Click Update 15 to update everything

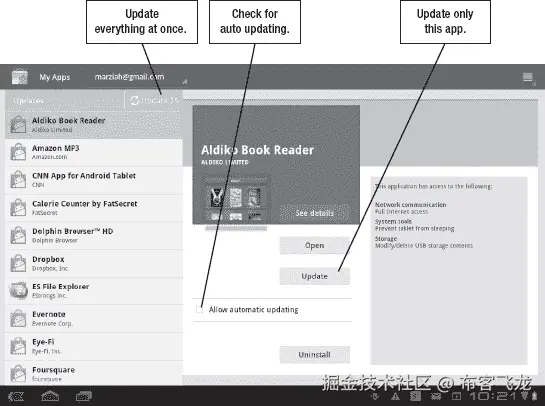[154, 100]
